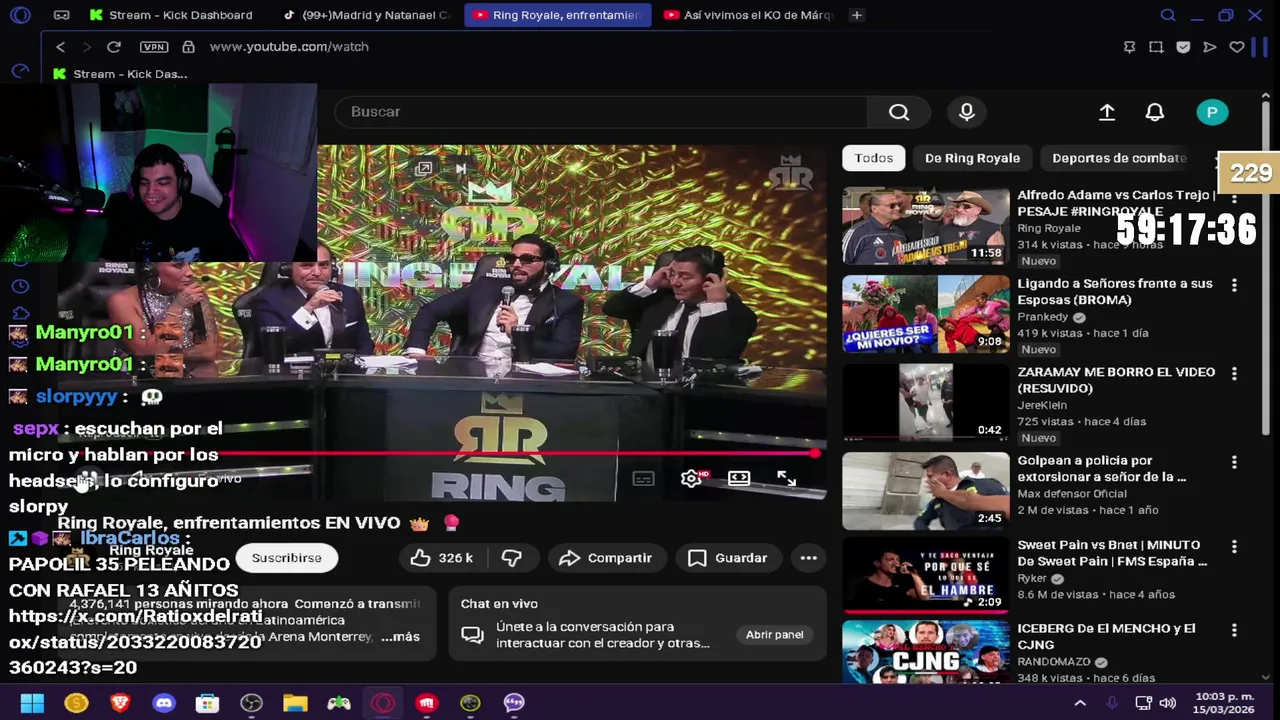The height and width of the screenshot is (720, 1280).
Task: Open Windows Start menu
Action: 32,703
